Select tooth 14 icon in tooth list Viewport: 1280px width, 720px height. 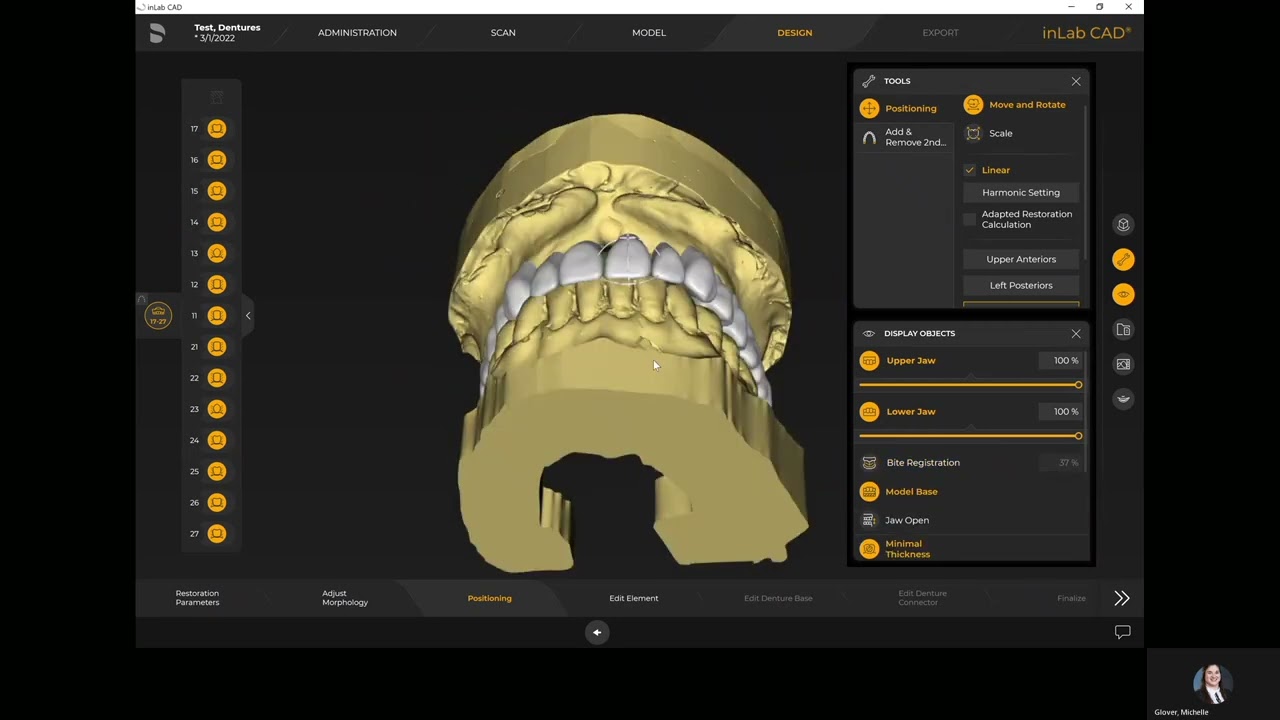point(217,222)
